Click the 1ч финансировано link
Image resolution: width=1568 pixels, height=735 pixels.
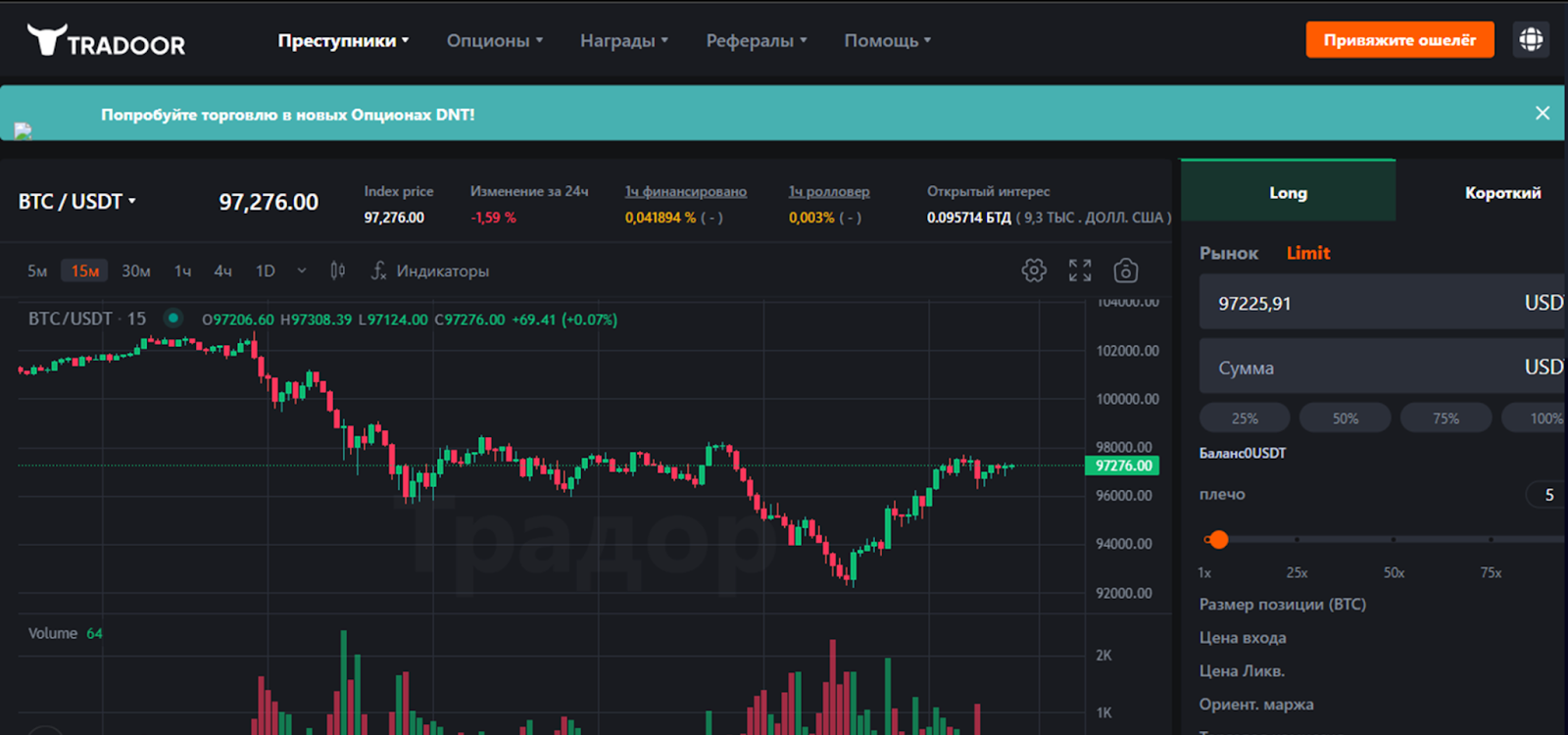[686, 191]
